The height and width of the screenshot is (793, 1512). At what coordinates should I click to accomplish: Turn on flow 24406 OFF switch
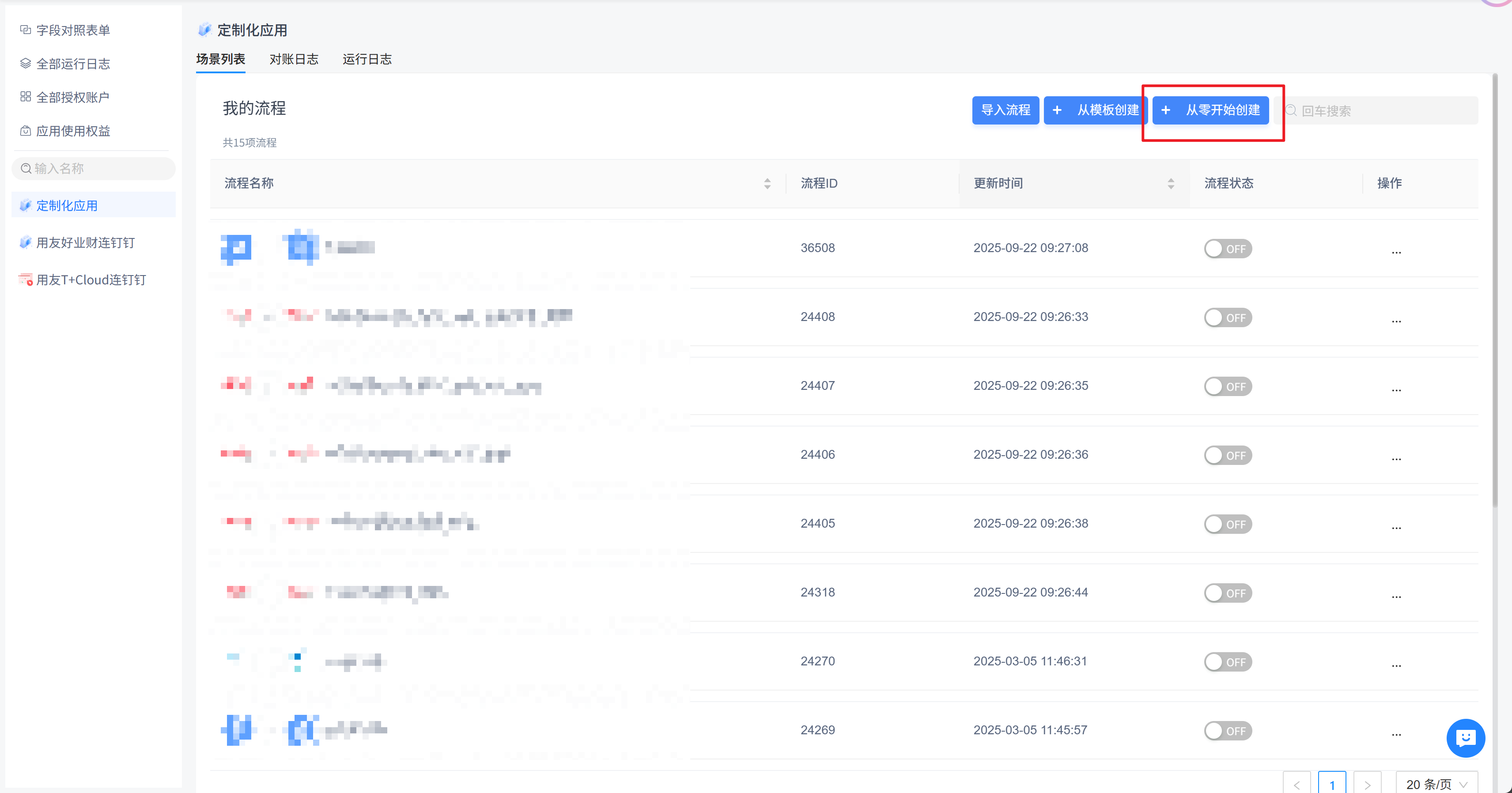click(1227, 456)
